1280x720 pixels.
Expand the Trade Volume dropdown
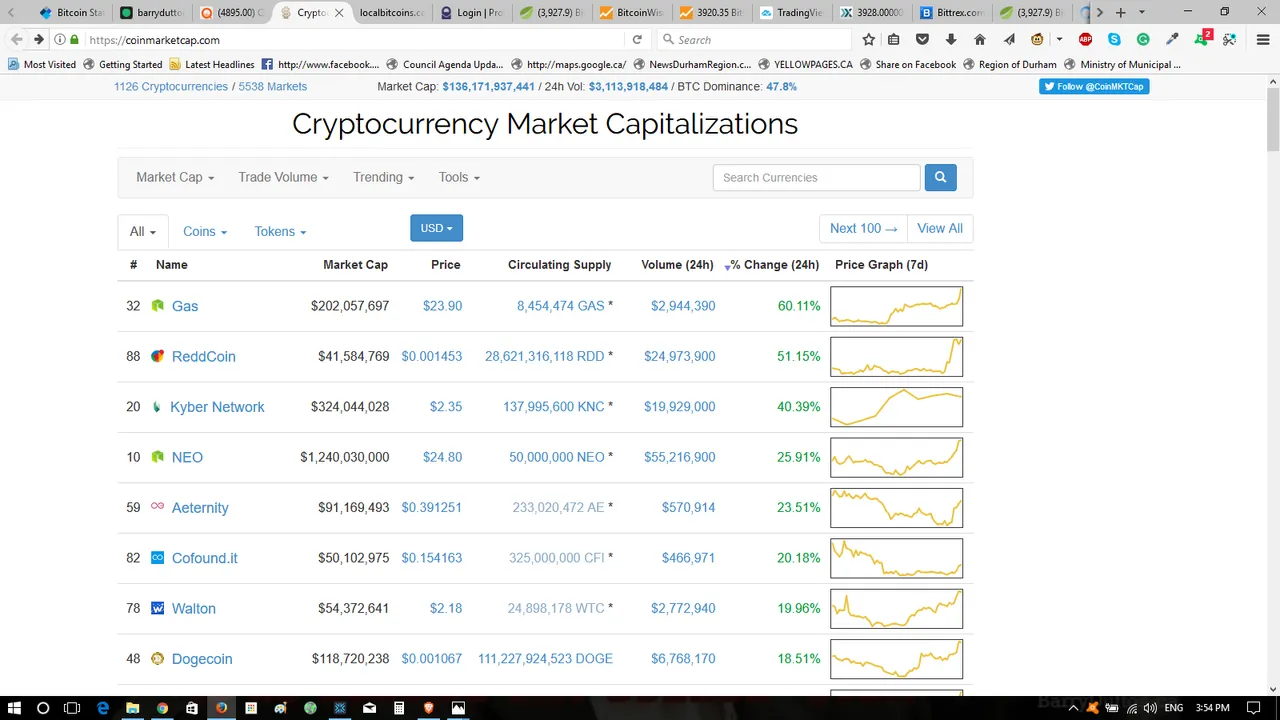283,177
